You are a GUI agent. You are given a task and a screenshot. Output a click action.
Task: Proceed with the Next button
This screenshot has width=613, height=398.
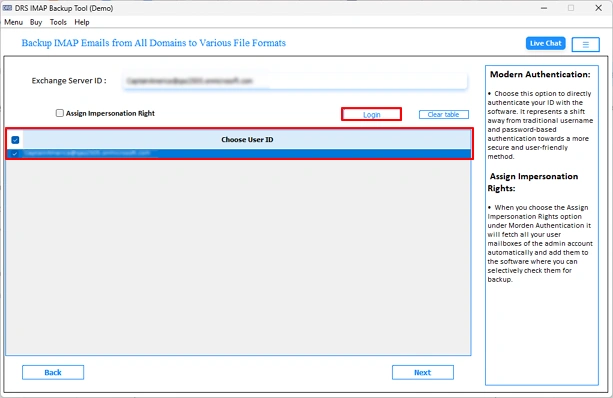point(423,373)
